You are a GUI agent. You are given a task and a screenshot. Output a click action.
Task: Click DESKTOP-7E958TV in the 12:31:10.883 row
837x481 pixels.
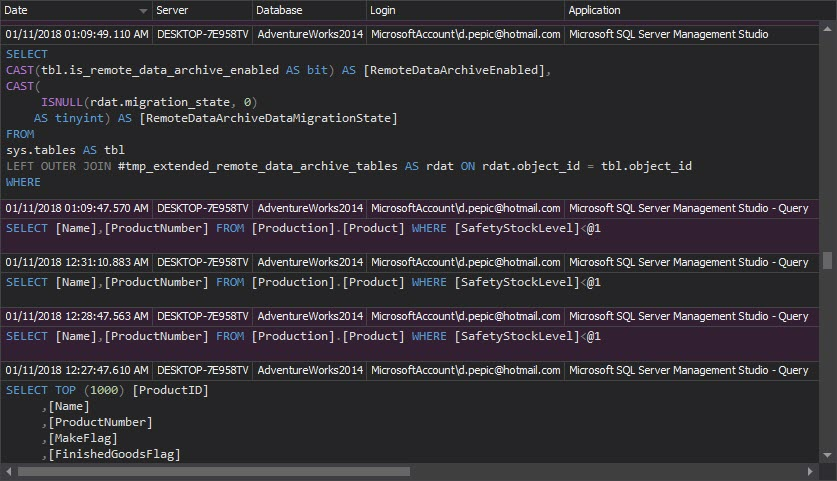202,262
